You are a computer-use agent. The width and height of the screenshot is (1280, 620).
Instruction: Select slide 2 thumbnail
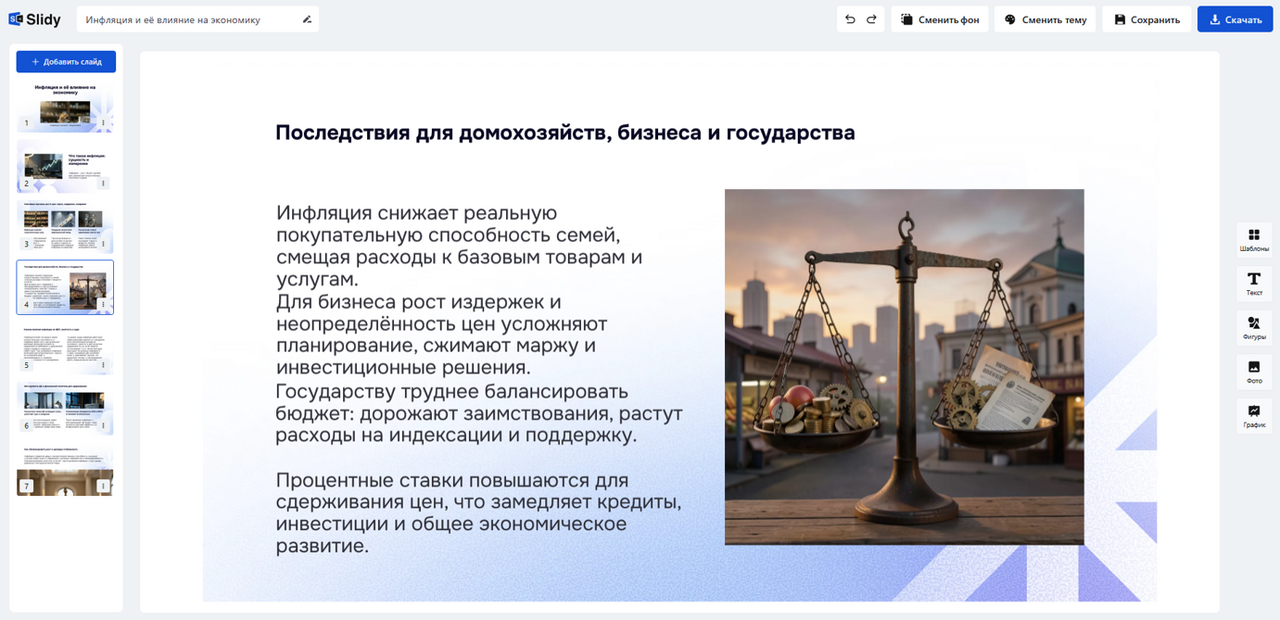(x=65, y=166)
